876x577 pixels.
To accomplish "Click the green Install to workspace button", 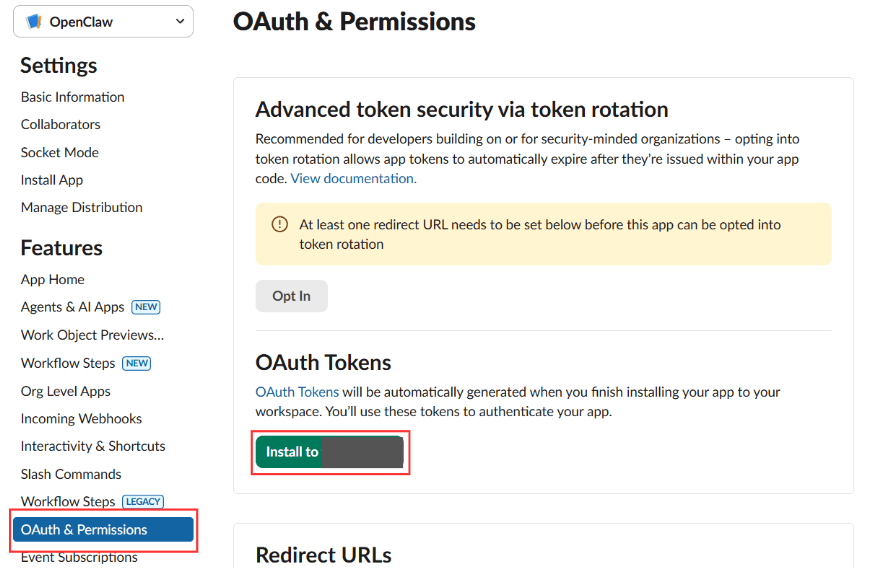I will pos(329,452).
